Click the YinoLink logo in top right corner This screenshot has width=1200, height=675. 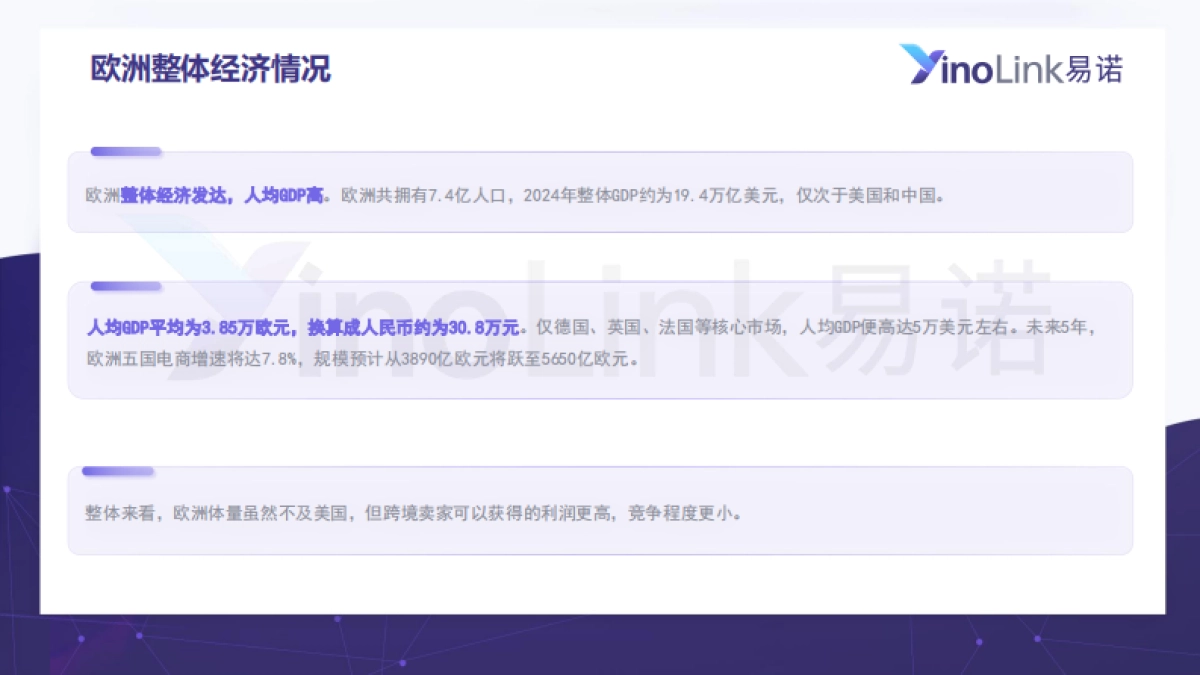point(1013,64)
